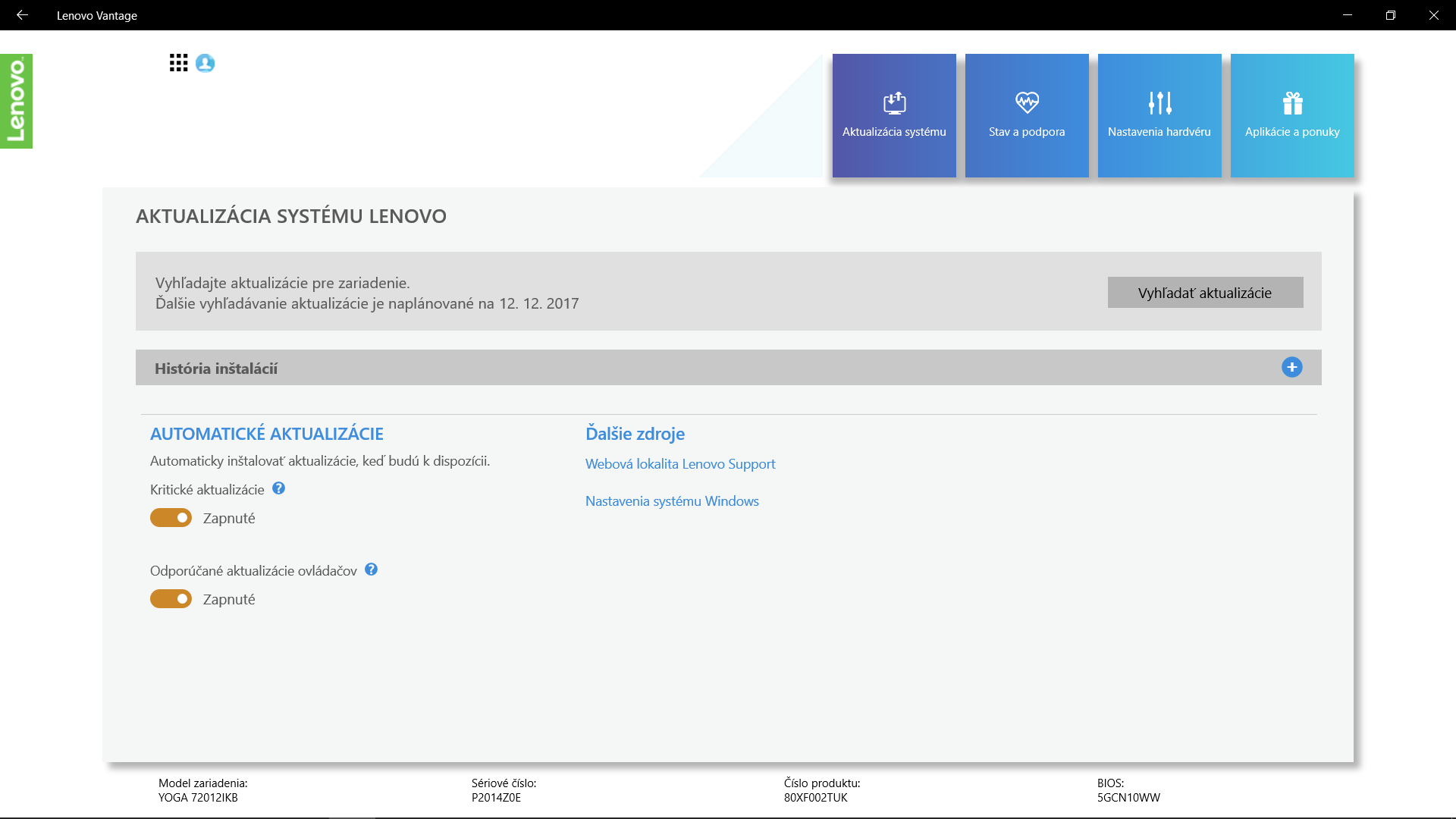The width and height of the screenshot is (1456, 819).
Task: Restore down the Lenovo Vantage window
Action: click(x=1390, y=15)
